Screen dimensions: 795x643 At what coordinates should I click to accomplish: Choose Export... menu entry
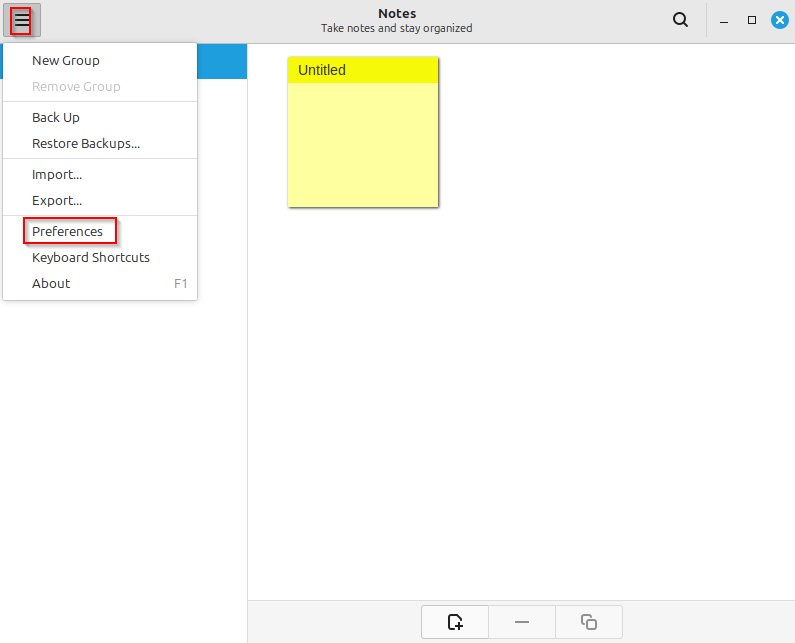pyautogui.click(x=100, y=200)
